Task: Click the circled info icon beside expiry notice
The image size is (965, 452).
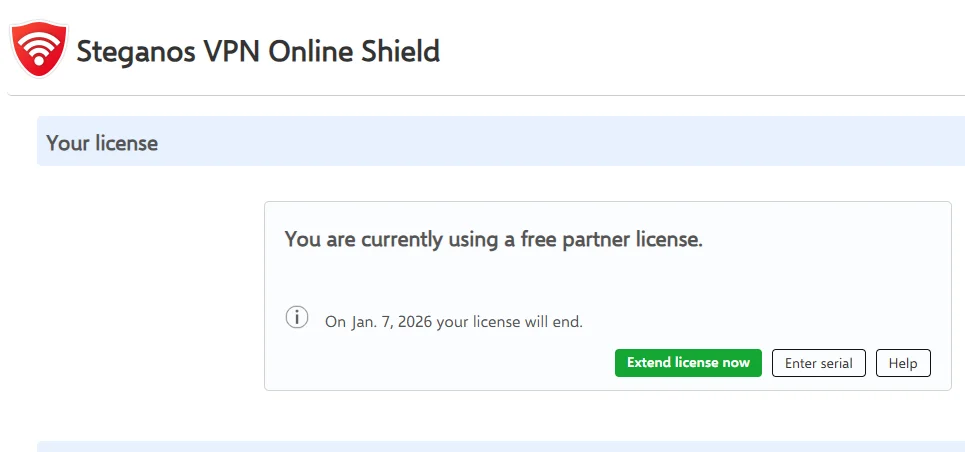Action: 297,318
